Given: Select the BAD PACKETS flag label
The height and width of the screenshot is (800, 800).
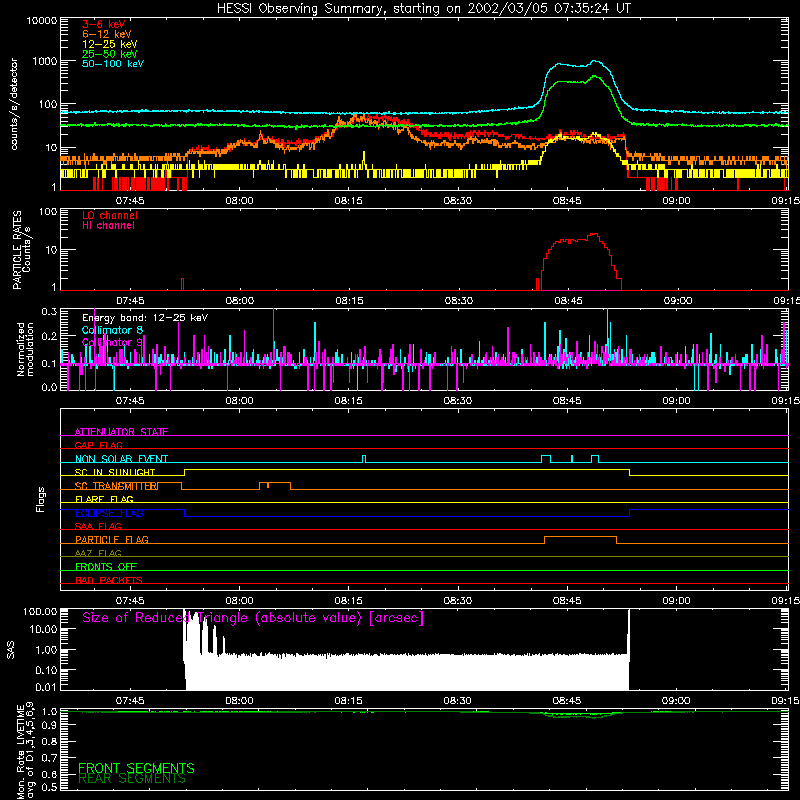Looking at the screenshot, I should pos(109,580).
